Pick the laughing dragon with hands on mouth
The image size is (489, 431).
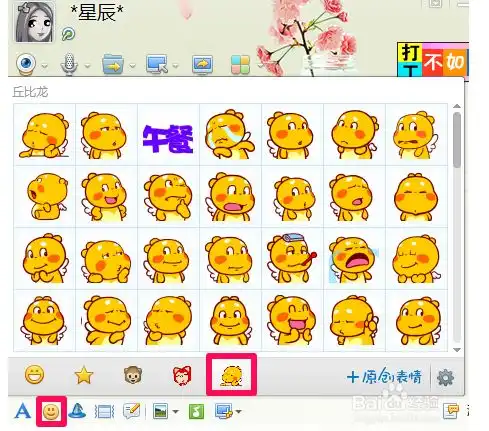(292, 320)
